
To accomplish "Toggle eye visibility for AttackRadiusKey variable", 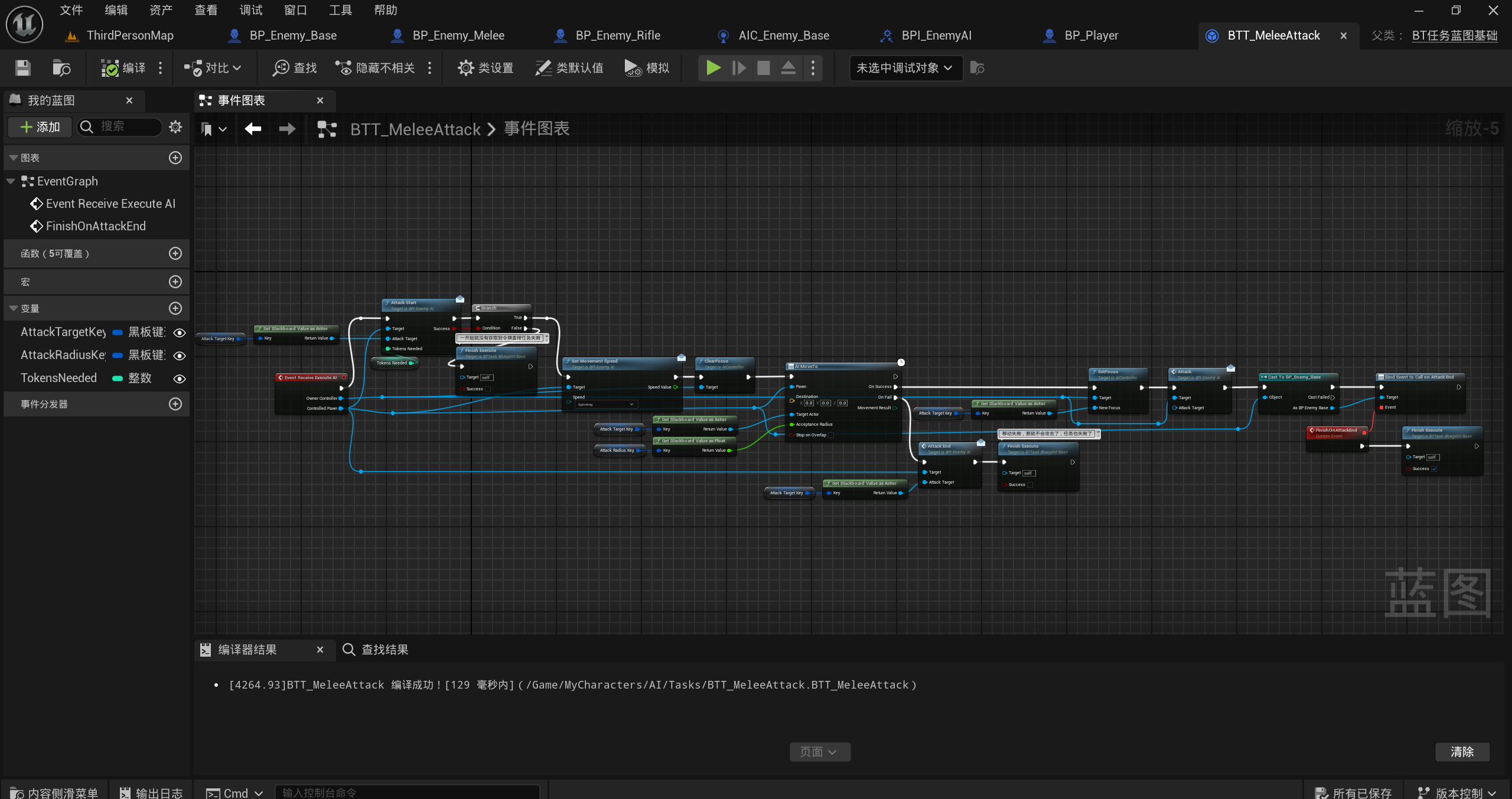I will click(x=180, y=356).
